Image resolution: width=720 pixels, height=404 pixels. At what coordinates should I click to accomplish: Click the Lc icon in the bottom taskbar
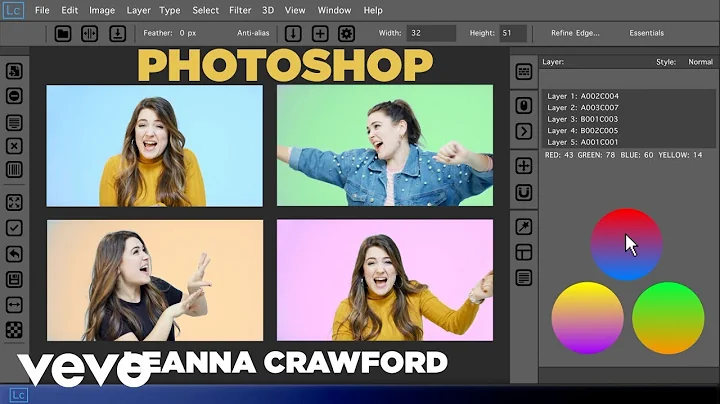tap(18, 395)
